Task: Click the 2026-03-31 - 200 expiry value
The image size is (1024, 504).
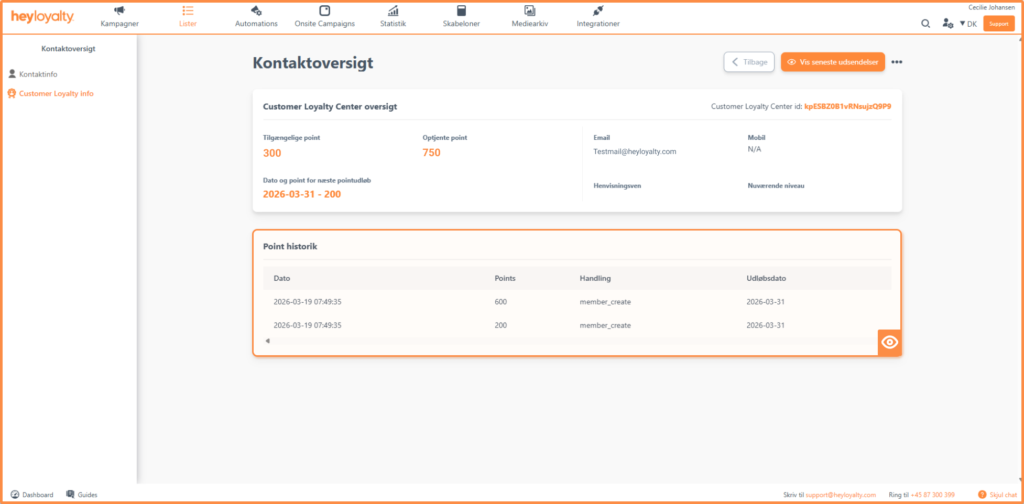Action: 302,194
